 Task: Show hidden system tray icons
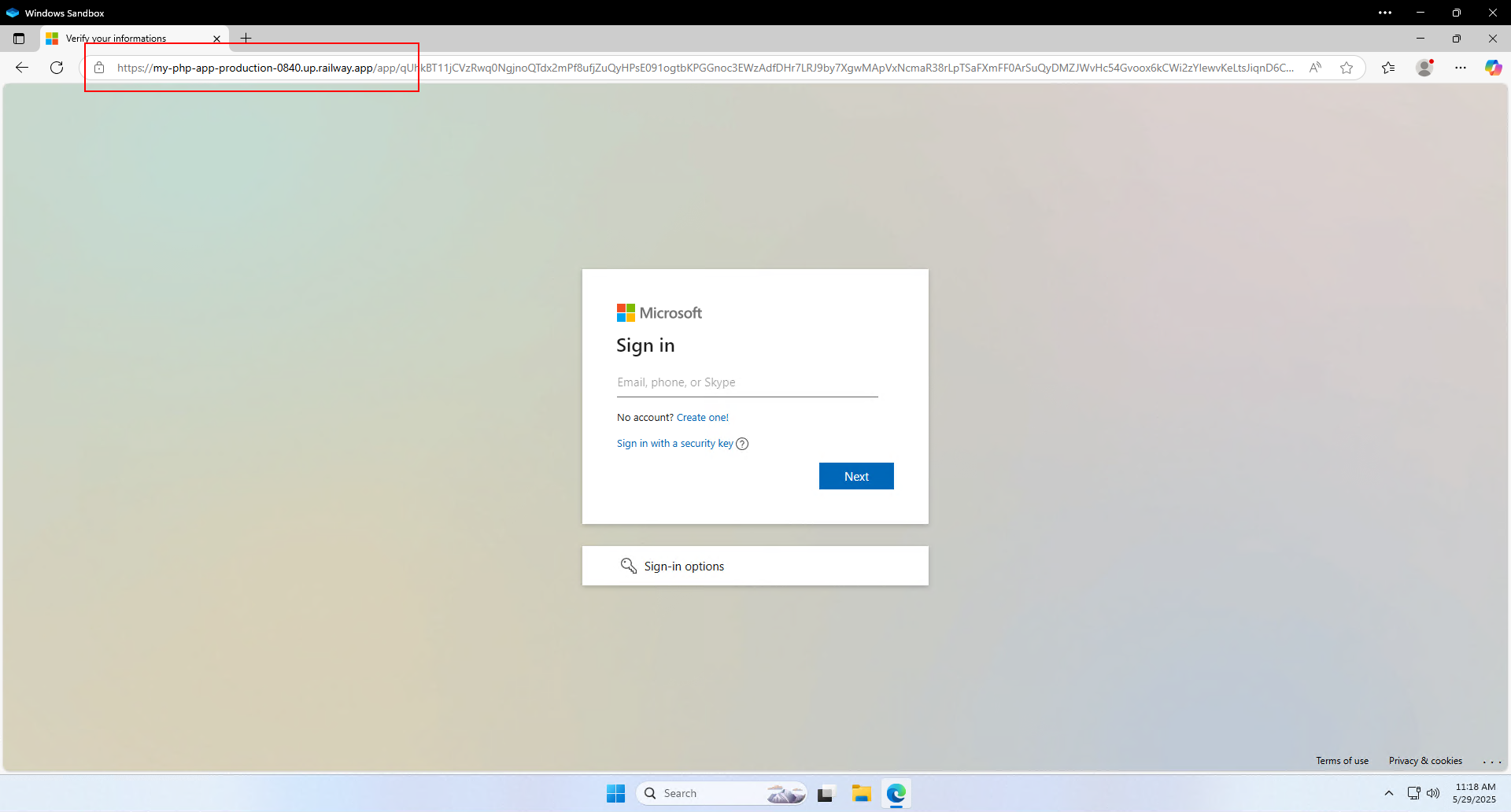pos(1389,793)
